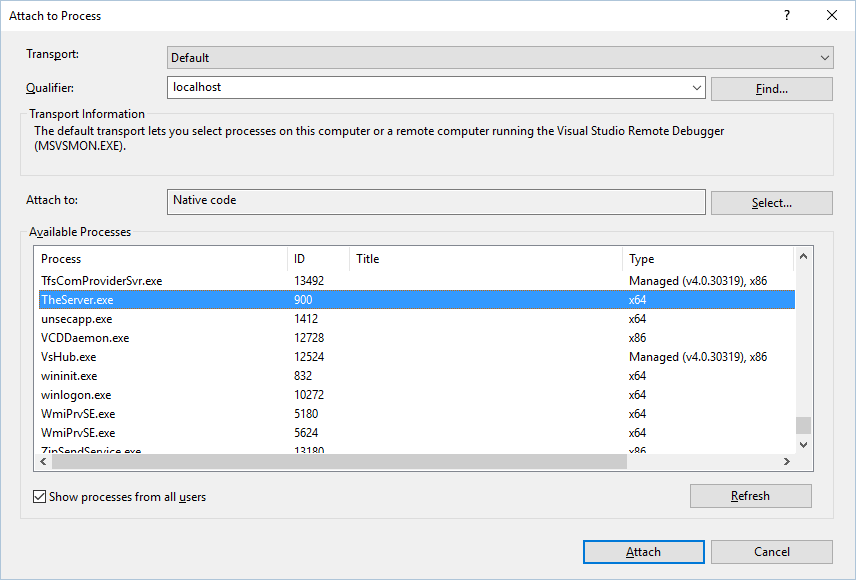Select the winlogon.exe process

pyautogui.click(x=76, y=395)
